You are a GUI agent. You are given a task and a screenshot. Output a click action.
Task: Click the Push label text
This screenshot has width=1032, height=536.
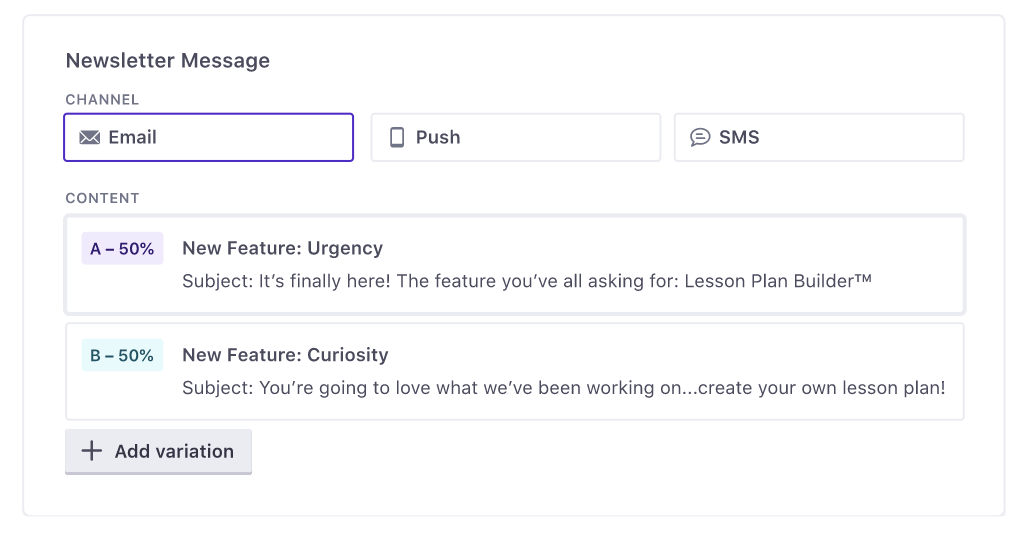(x=438, y=138)
